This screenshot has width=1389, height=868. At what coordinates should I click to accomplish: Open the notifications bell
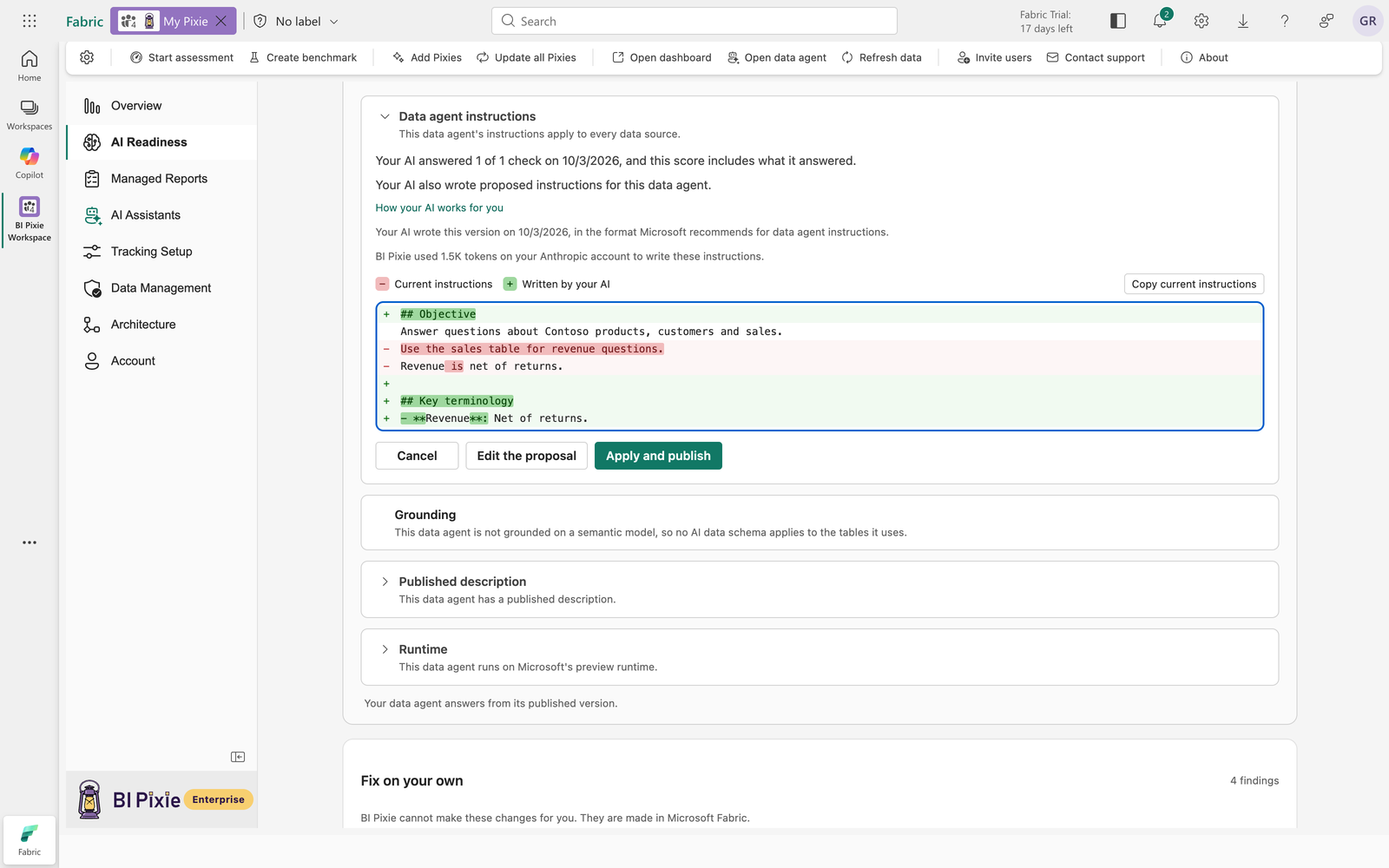1160,21
